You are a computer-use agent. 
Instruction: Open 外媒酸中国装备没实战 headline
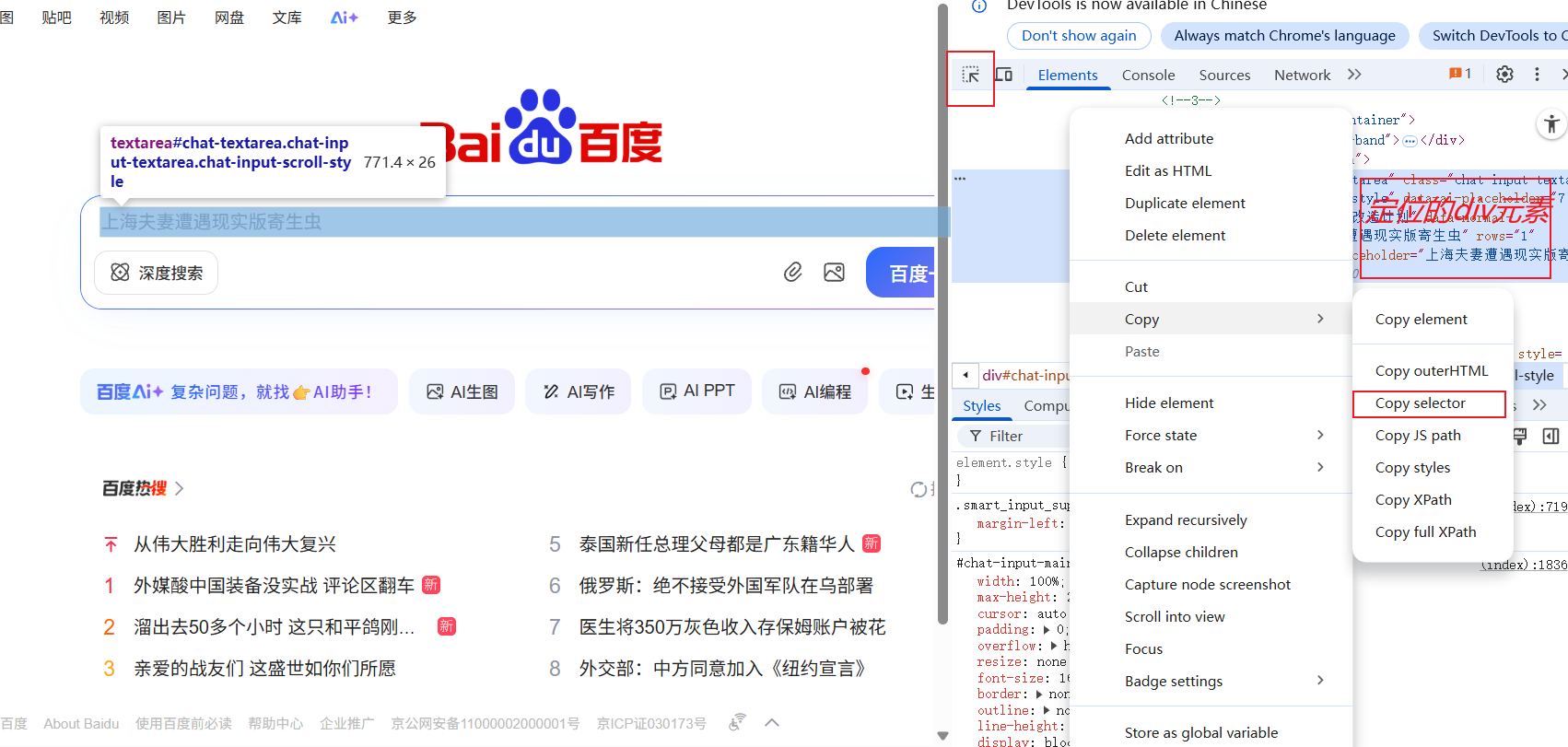274,586
